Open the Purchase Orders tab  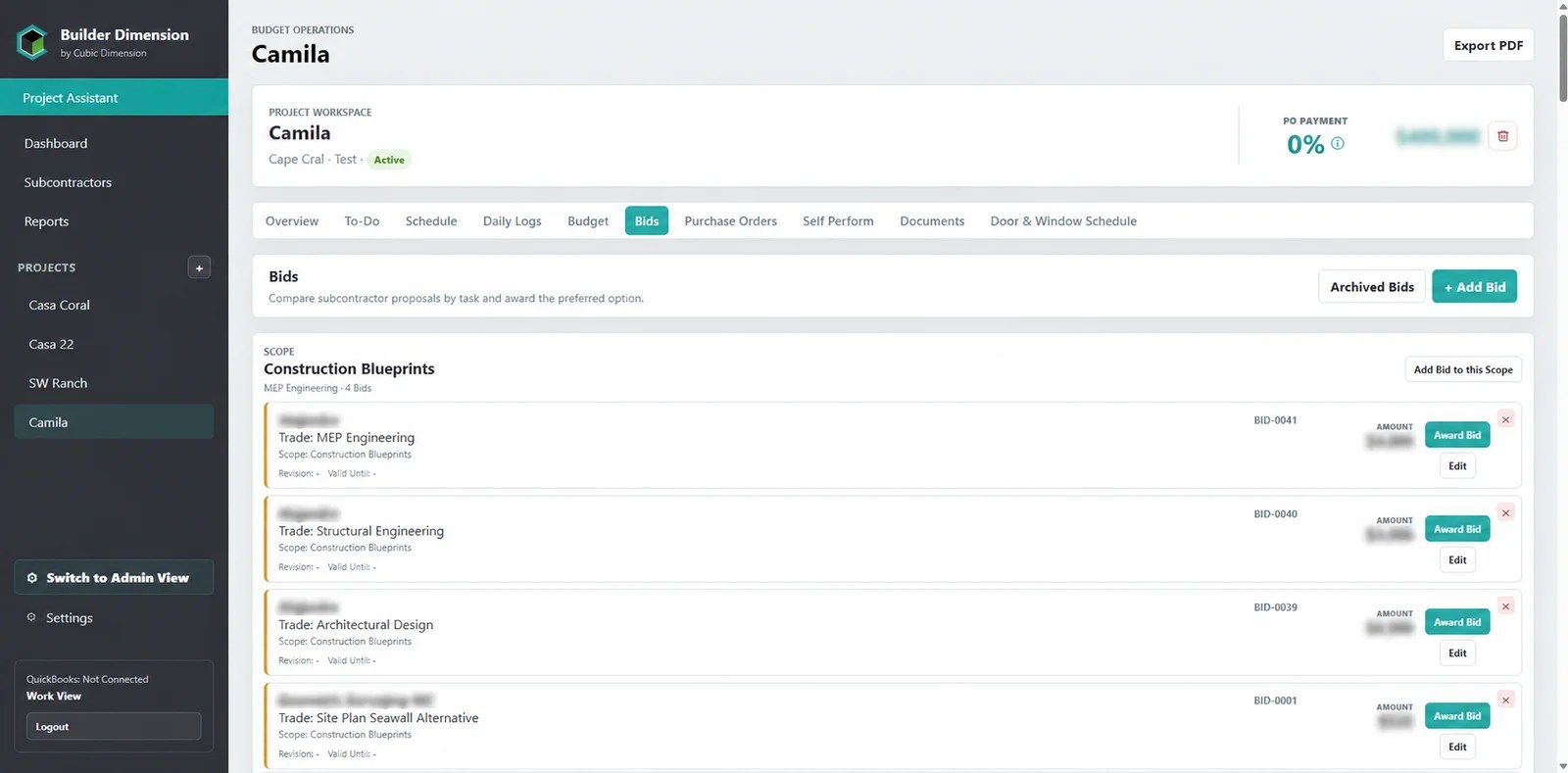click(730, 220)
